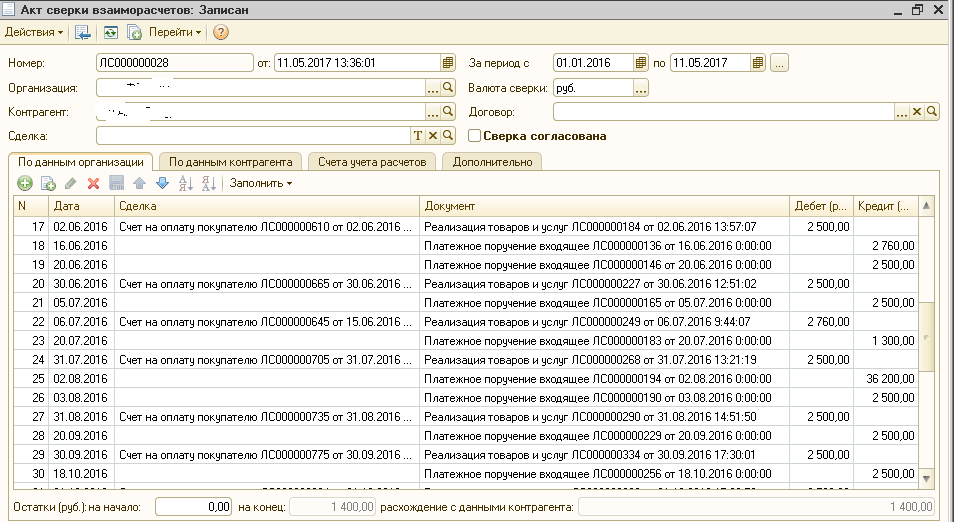954x522 pixels.
Task: Open Сделка with magnifier icon
Action: 448,136
